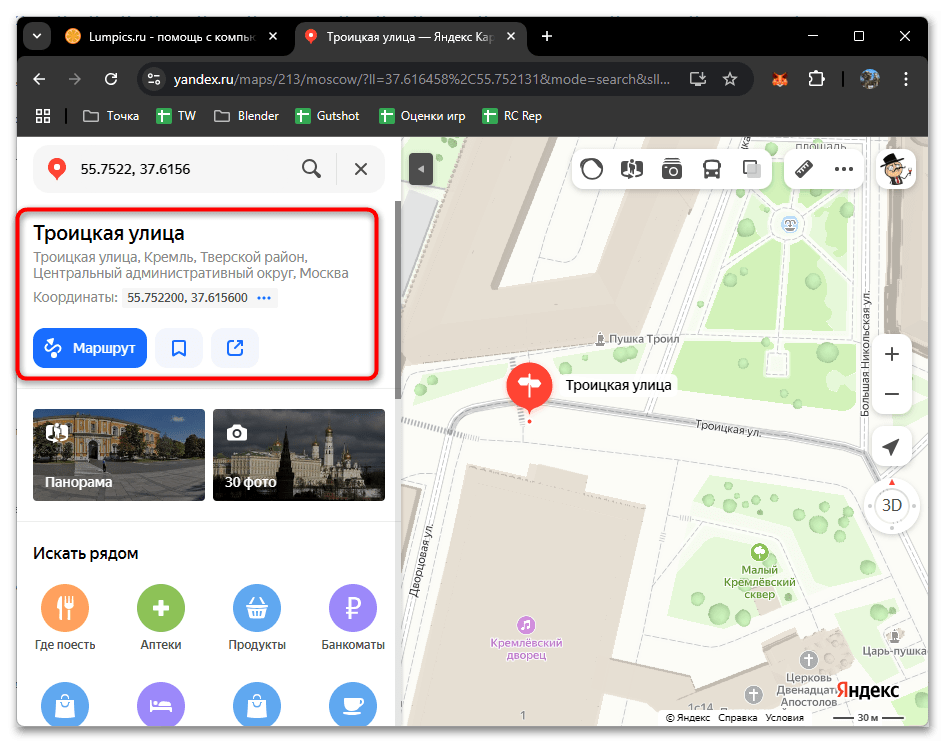Locate my position with the arrow button
The image size is (945, 743).
pos(891,447)
